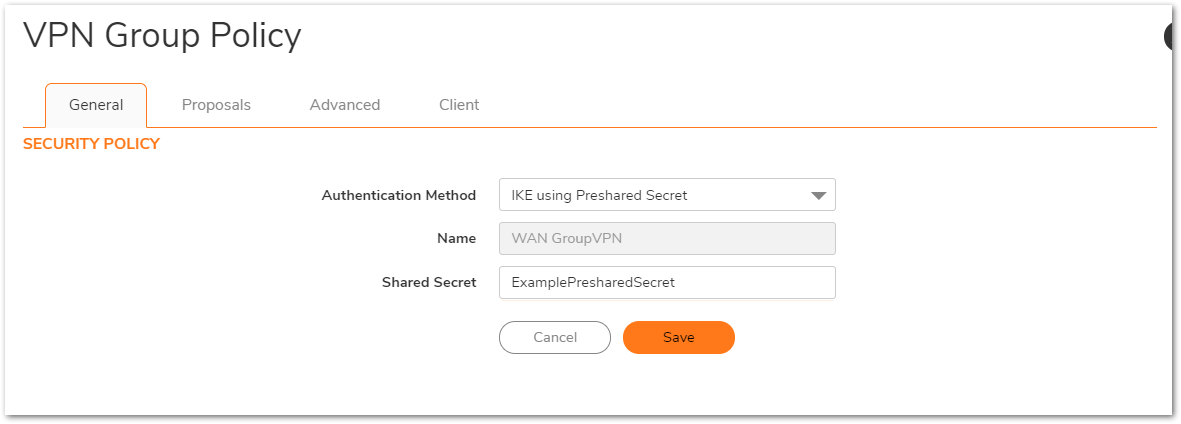Image resolution: width=1181 pixels, height=424 pixels.
Task: Click the Shared Secret label
Action: click(x=428, y=283)
